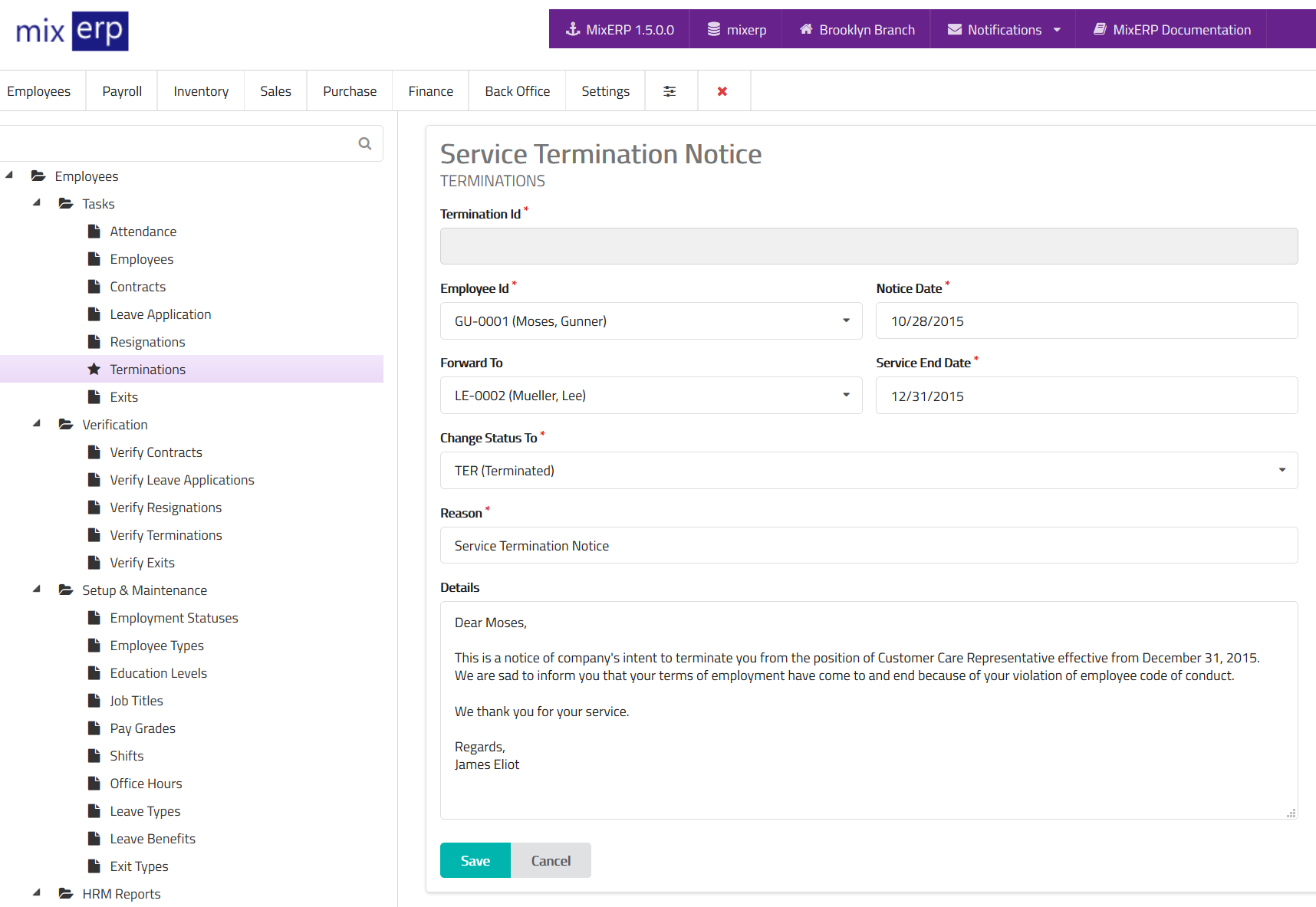Collapse the Verification tree folder
The image size is (1316, 907).
37,424
